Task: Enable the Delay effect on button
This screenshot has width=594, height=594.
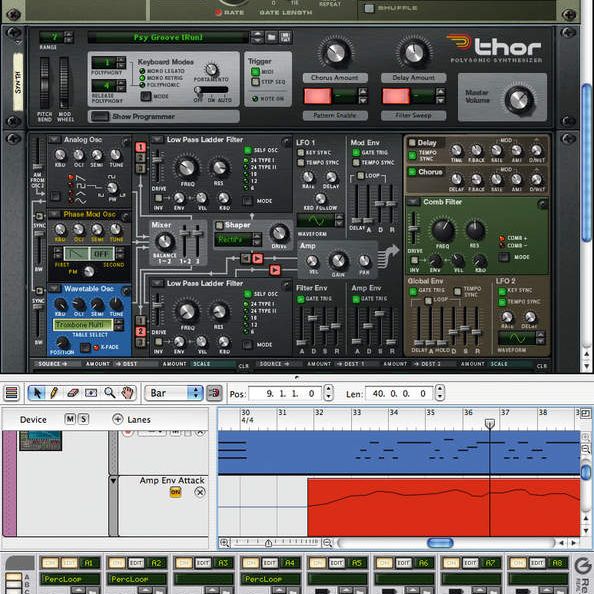Action: 412,143
